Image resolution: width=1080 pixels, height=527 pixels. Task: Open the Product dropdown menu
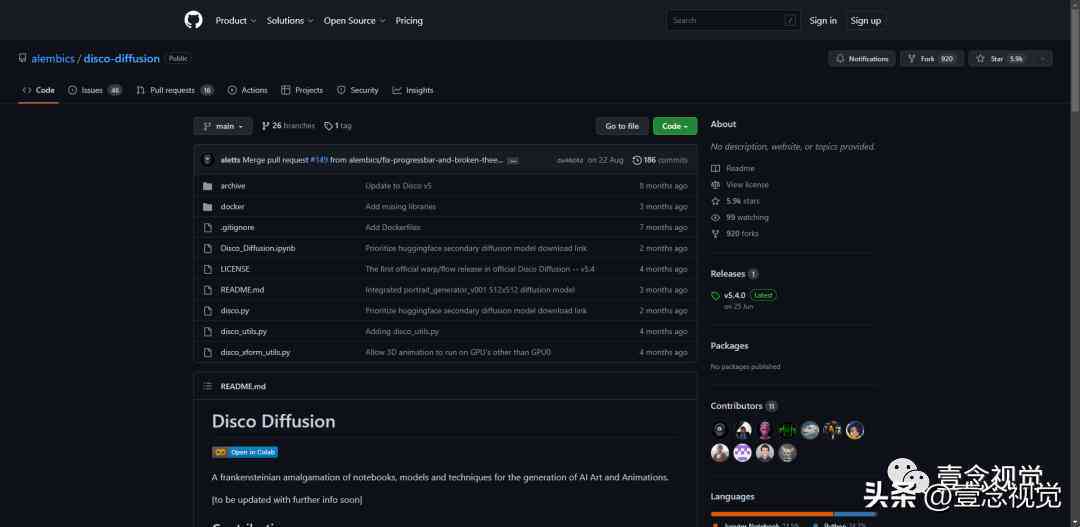236,21
